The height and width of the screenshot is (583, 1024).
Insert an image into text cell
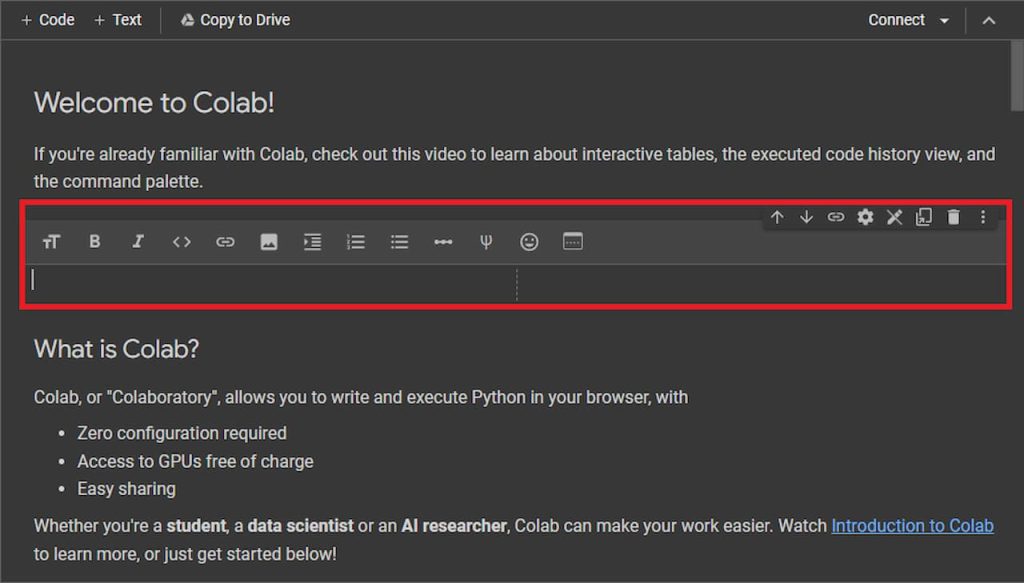(269, 242)
